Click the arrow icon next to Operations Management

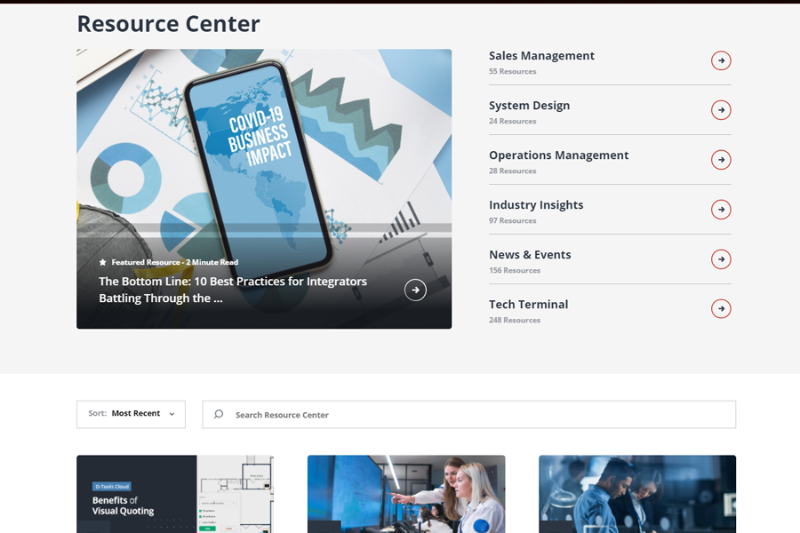pyautogui.click(x=721, y=160)
